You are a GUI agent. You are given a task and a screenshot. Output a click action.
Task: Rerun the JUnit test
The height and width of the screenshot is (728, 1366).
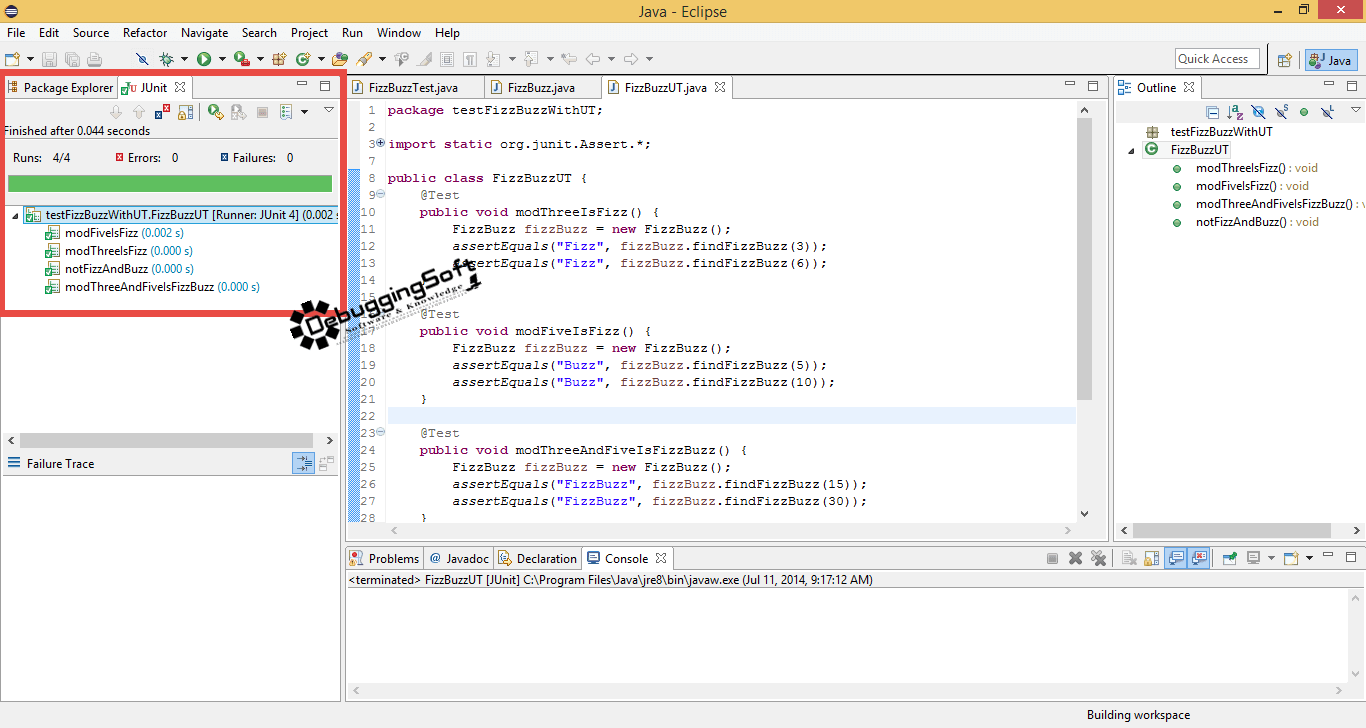tap(213, 111)
